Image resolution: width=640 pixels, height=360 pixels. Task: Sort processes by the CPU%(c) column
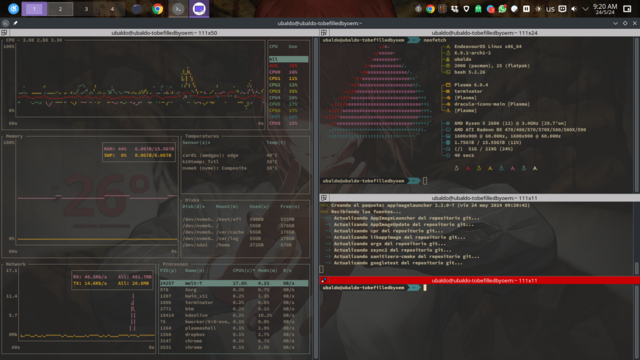click(x=243, y=270)
